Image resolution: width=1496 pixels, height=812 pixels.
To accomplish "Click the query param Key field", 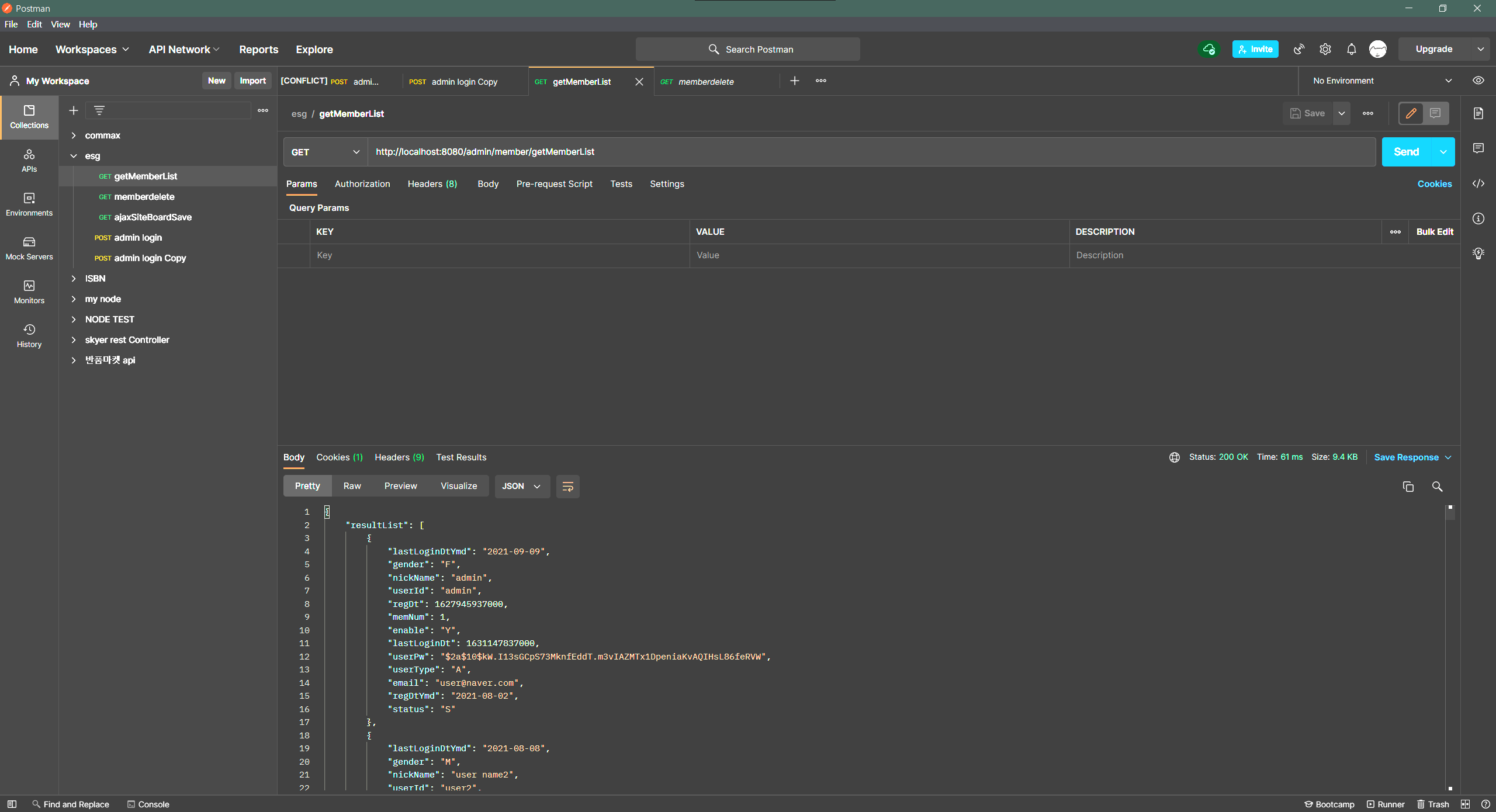I will click(x=500, y=255).
